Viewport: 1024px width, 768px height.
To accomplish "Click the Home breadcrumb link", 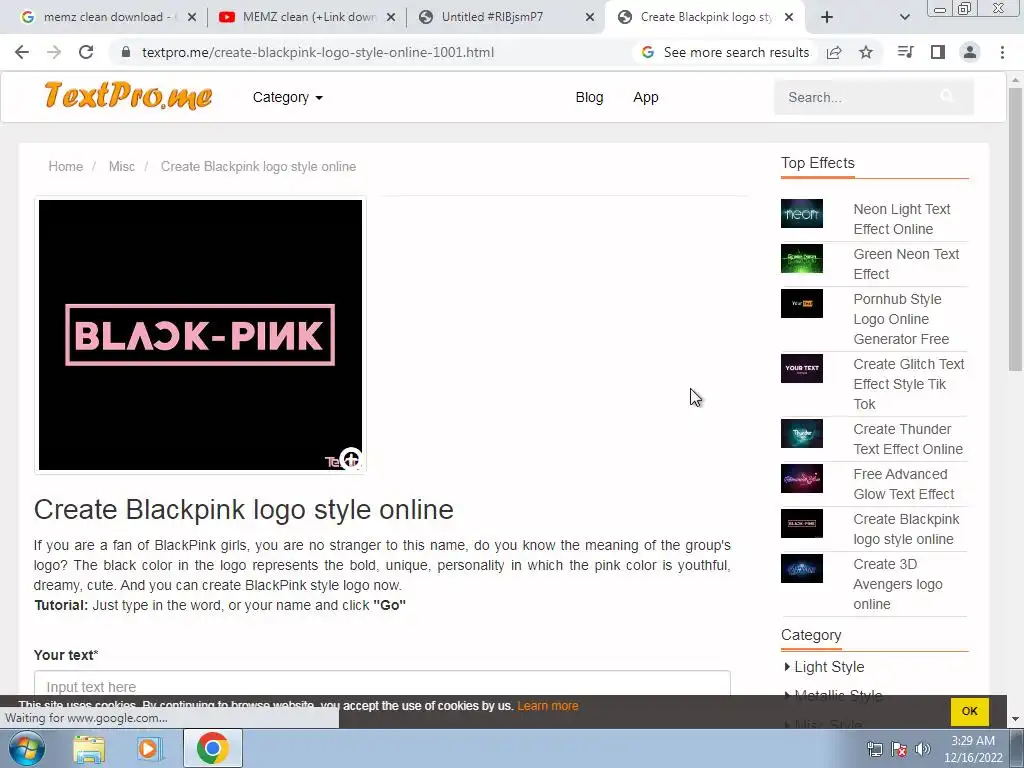I will tap(65, 167).
